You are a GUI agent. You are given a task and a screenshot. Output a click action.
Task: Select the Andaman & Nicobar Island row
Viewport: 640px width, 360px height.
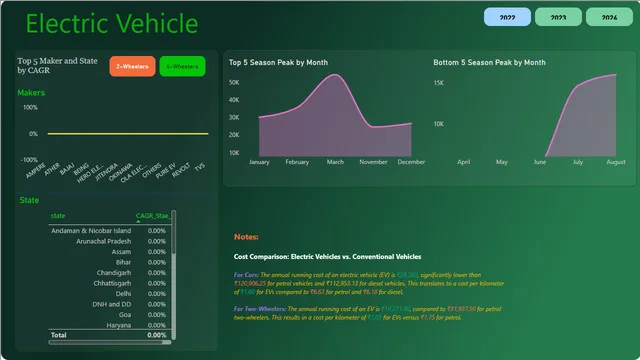pos(109,231)
